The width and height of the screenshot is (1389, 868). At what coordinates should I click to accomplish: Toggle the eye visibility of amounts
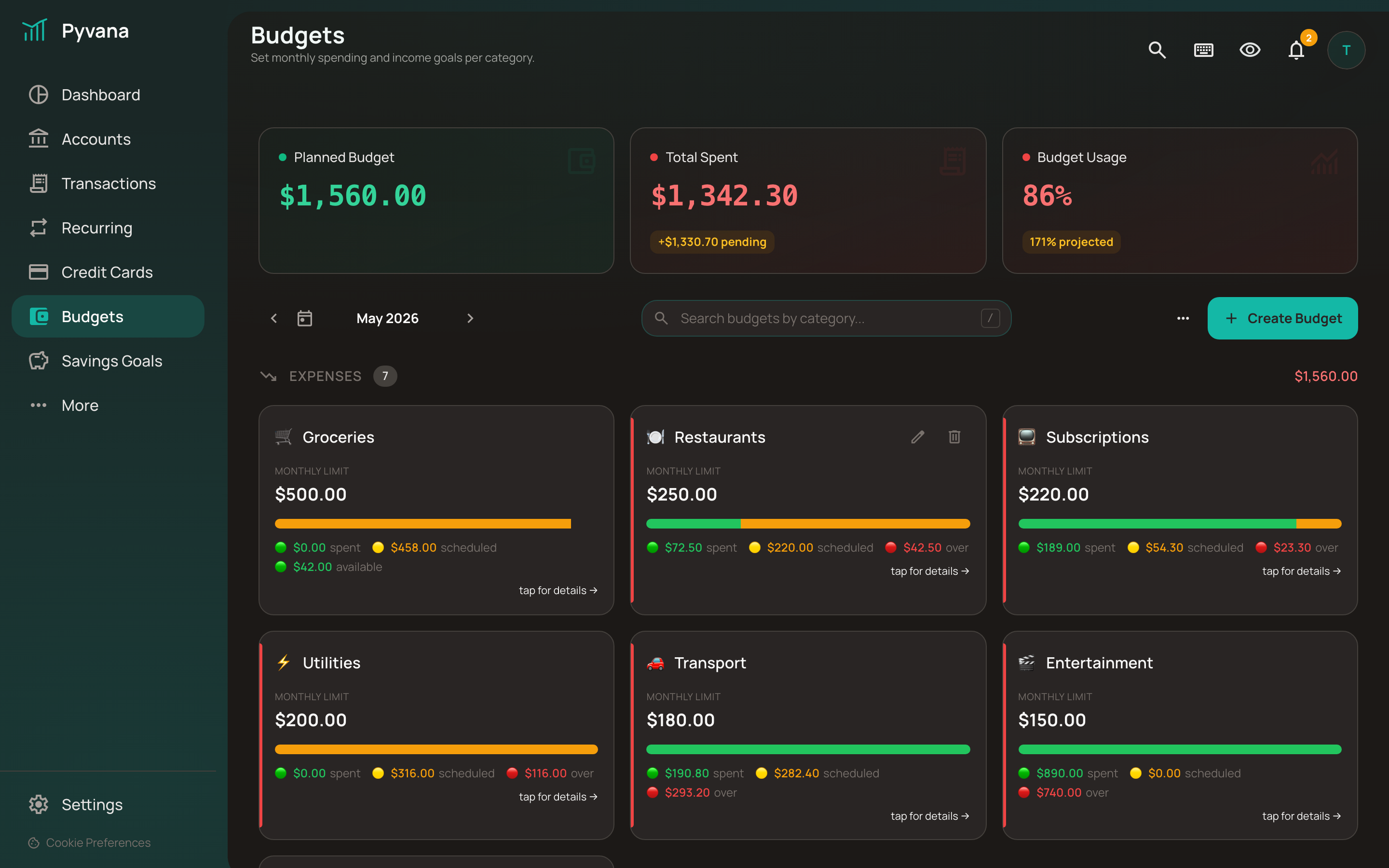tap(1250, 50)
